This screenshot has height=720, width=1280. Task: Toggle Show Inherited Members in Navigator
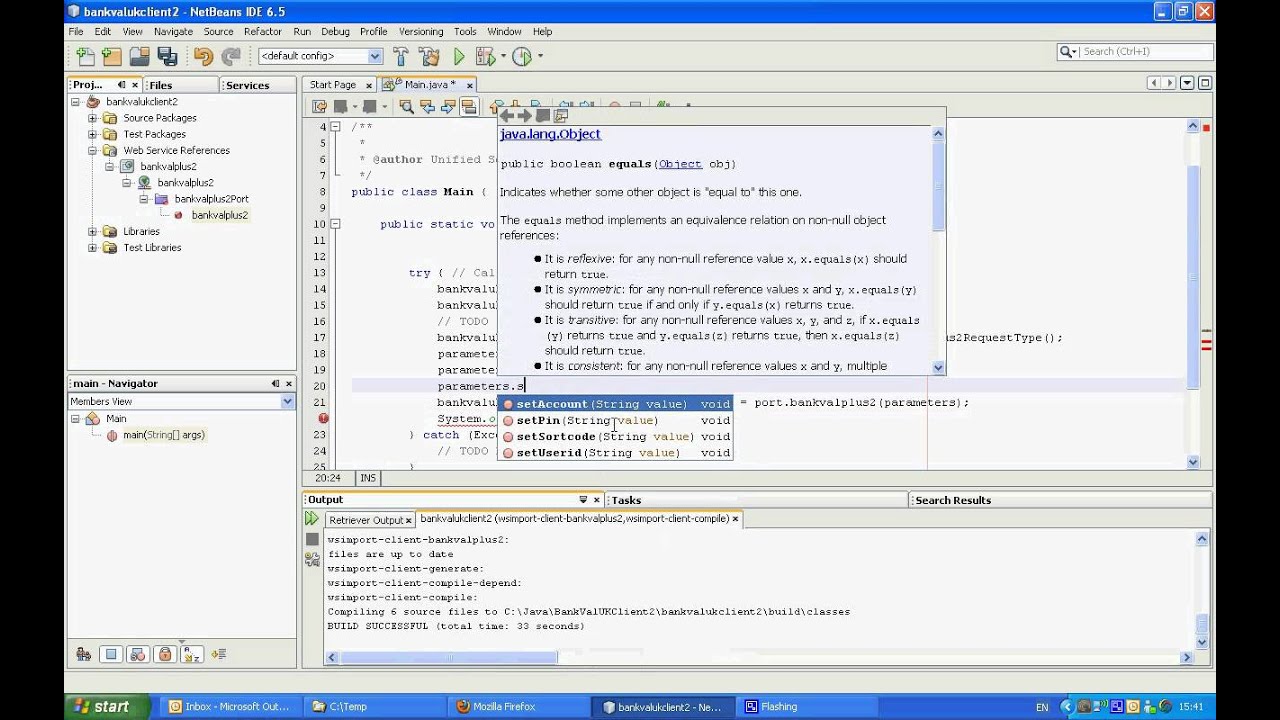click(83, 654)
